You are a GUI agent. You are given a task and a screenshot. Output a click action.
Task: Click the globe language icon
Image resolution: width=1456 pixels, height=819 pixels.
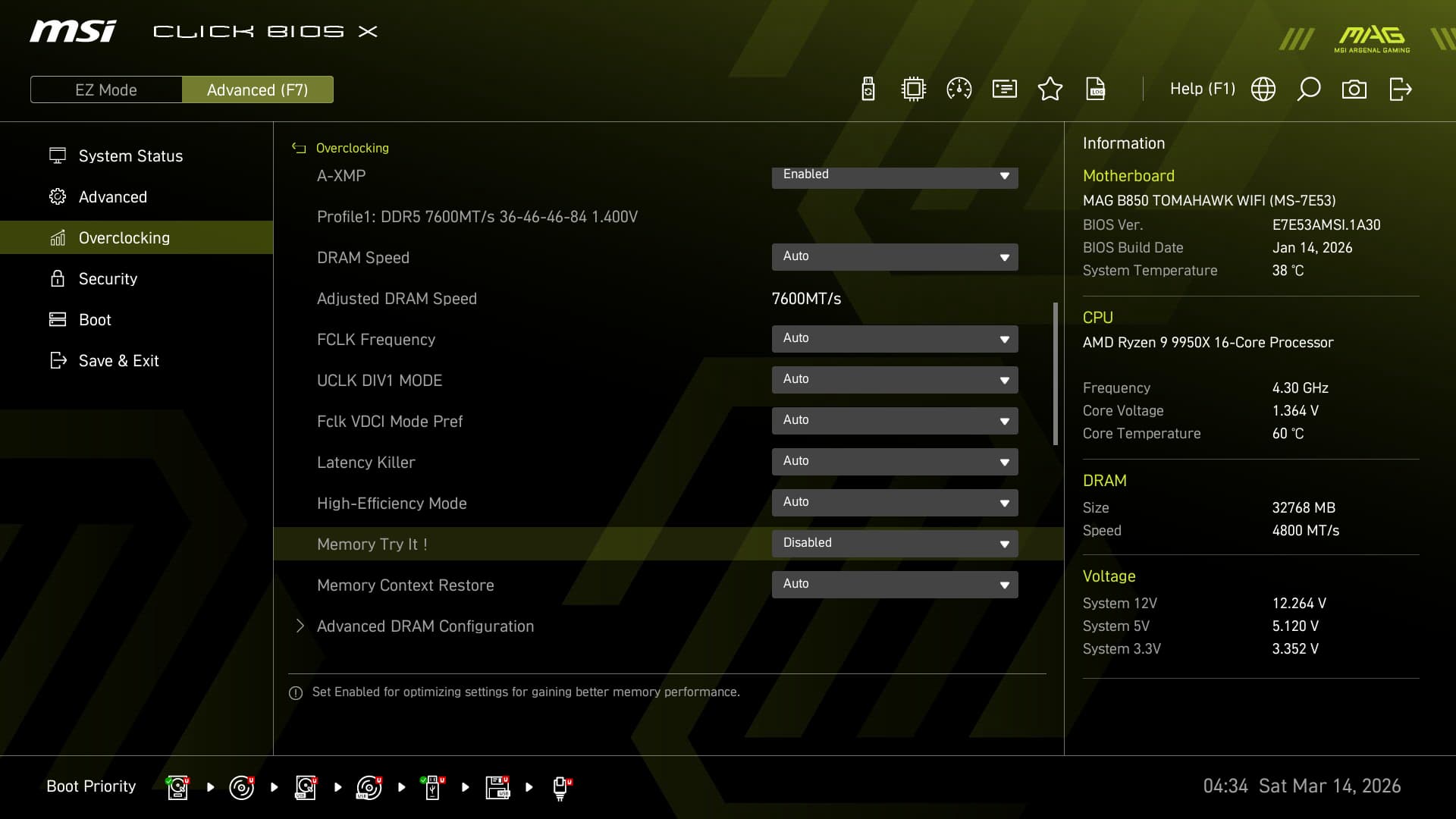click(x=1263, y=89)
